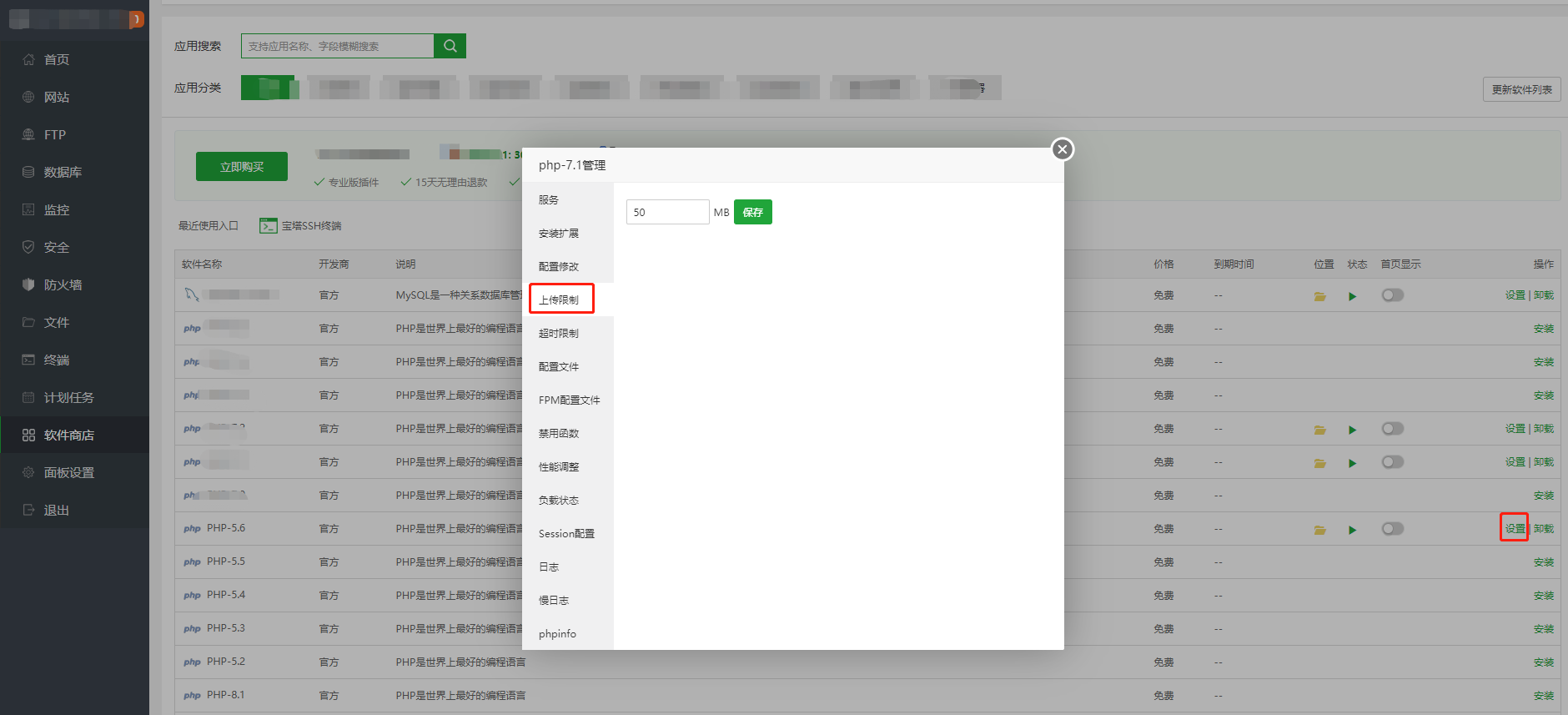The width and height of the screenshot is (1568, 715).
Task: Open the 宝塔SSH终端 terminal icon
Action: pos(268,226)
